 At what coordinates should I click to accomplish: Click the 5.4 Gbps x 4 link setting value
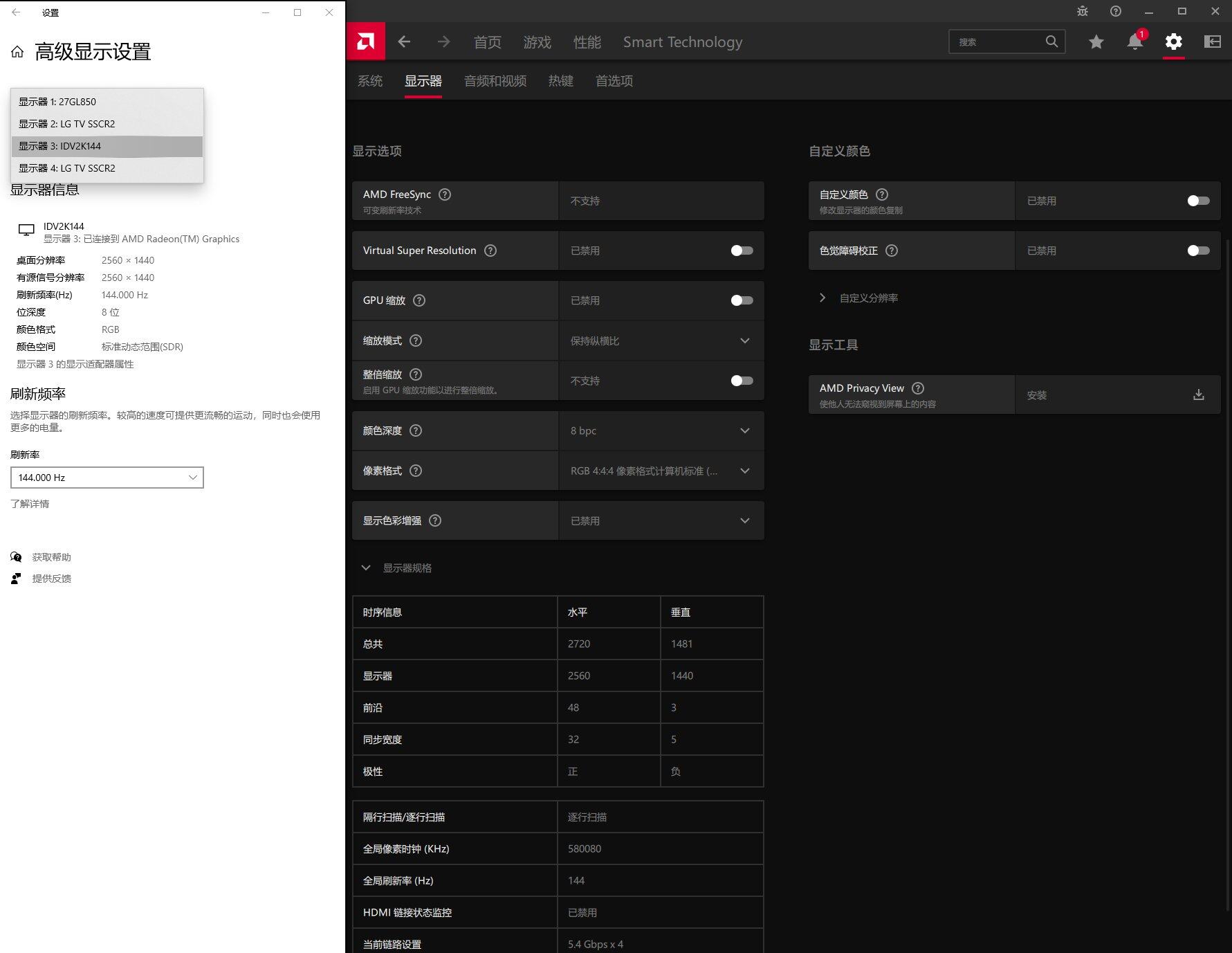[596, 944]
